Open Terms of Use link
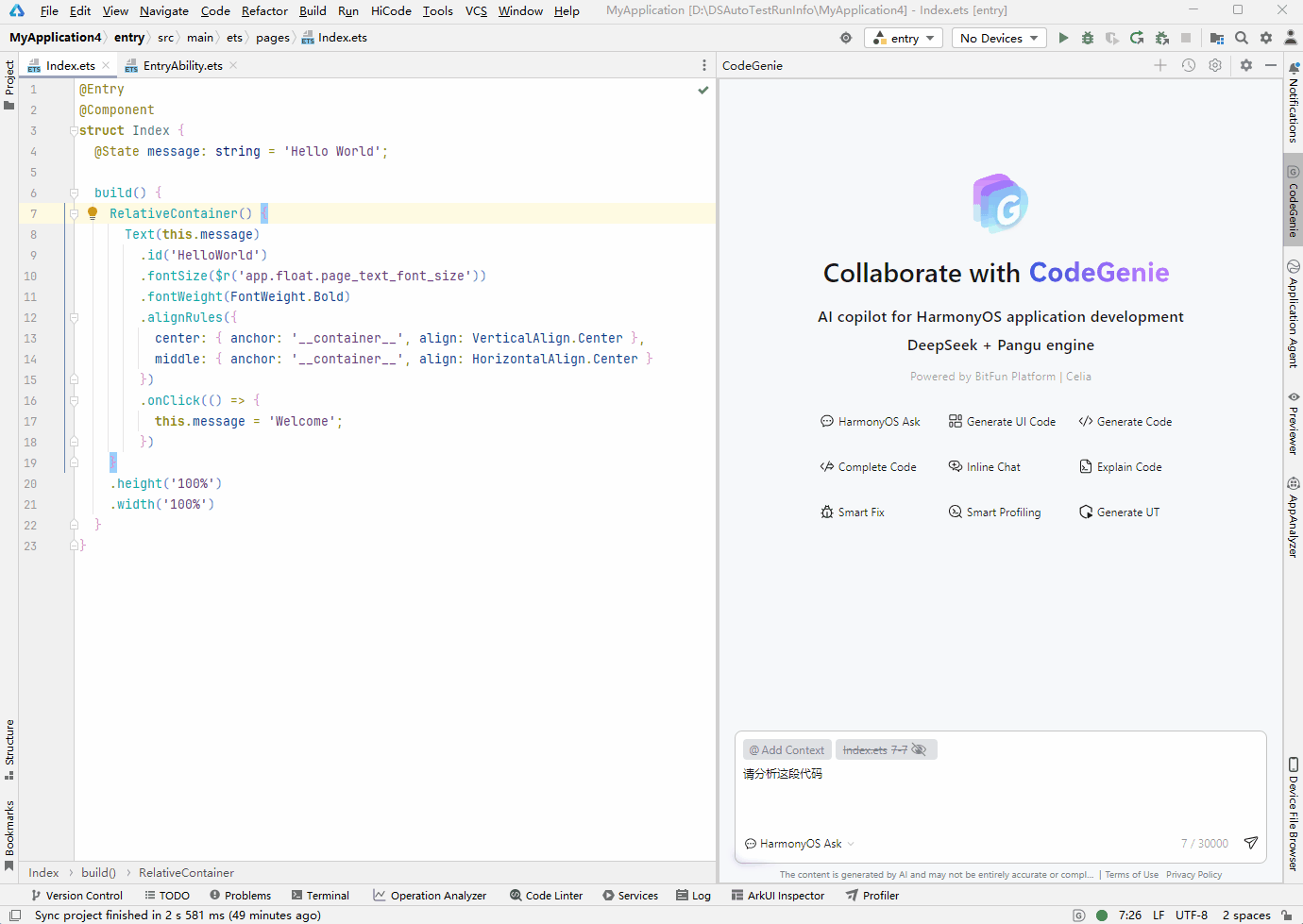The height and width of the screenshot is (924, 1303). click(1131, 875)
